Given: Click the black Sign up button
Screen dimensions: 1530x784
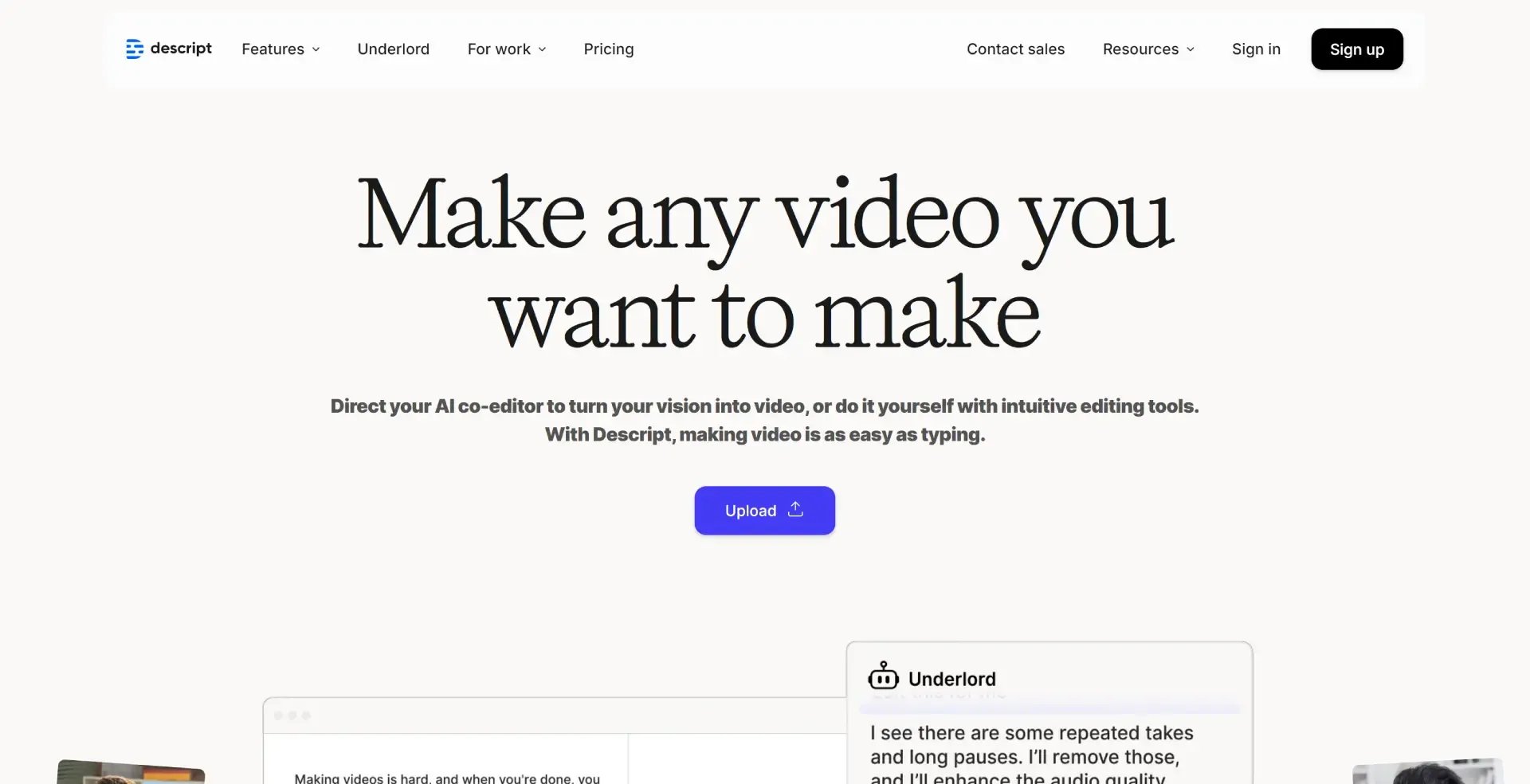Looking at the screenshot, I should [1357, 49].
